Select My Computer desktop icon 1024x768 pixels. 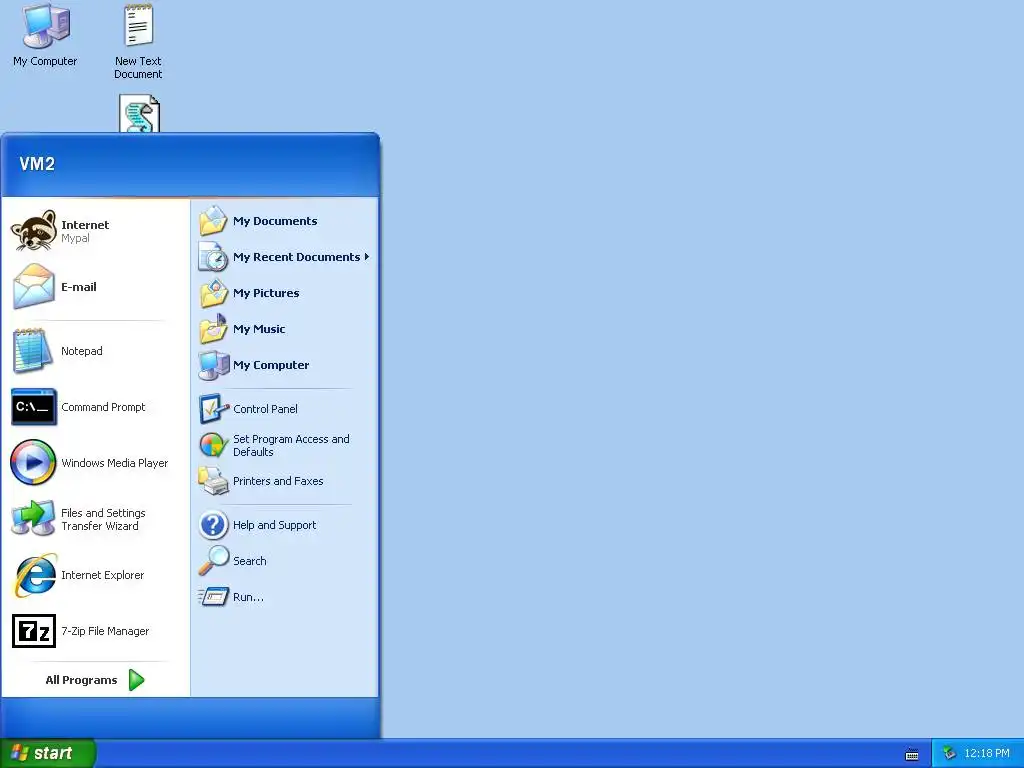click(x=45, y=26)
